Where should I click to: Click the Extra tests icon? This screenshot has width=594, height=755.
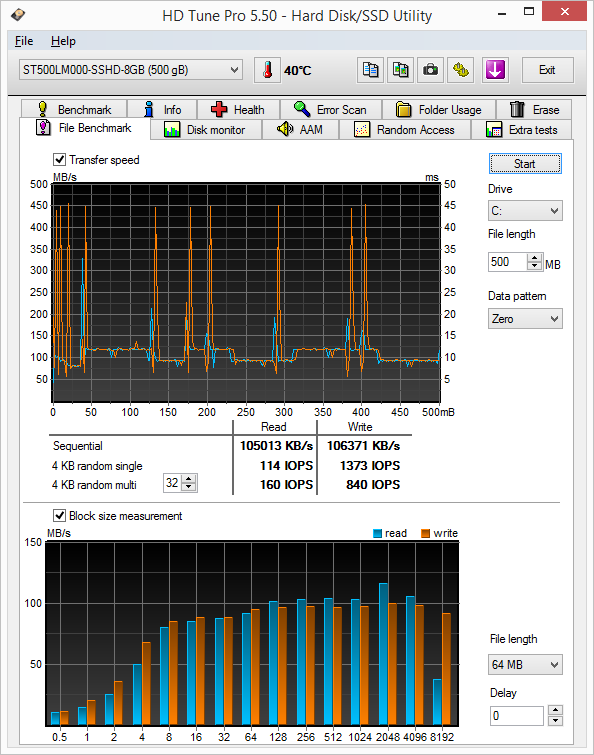494,130
